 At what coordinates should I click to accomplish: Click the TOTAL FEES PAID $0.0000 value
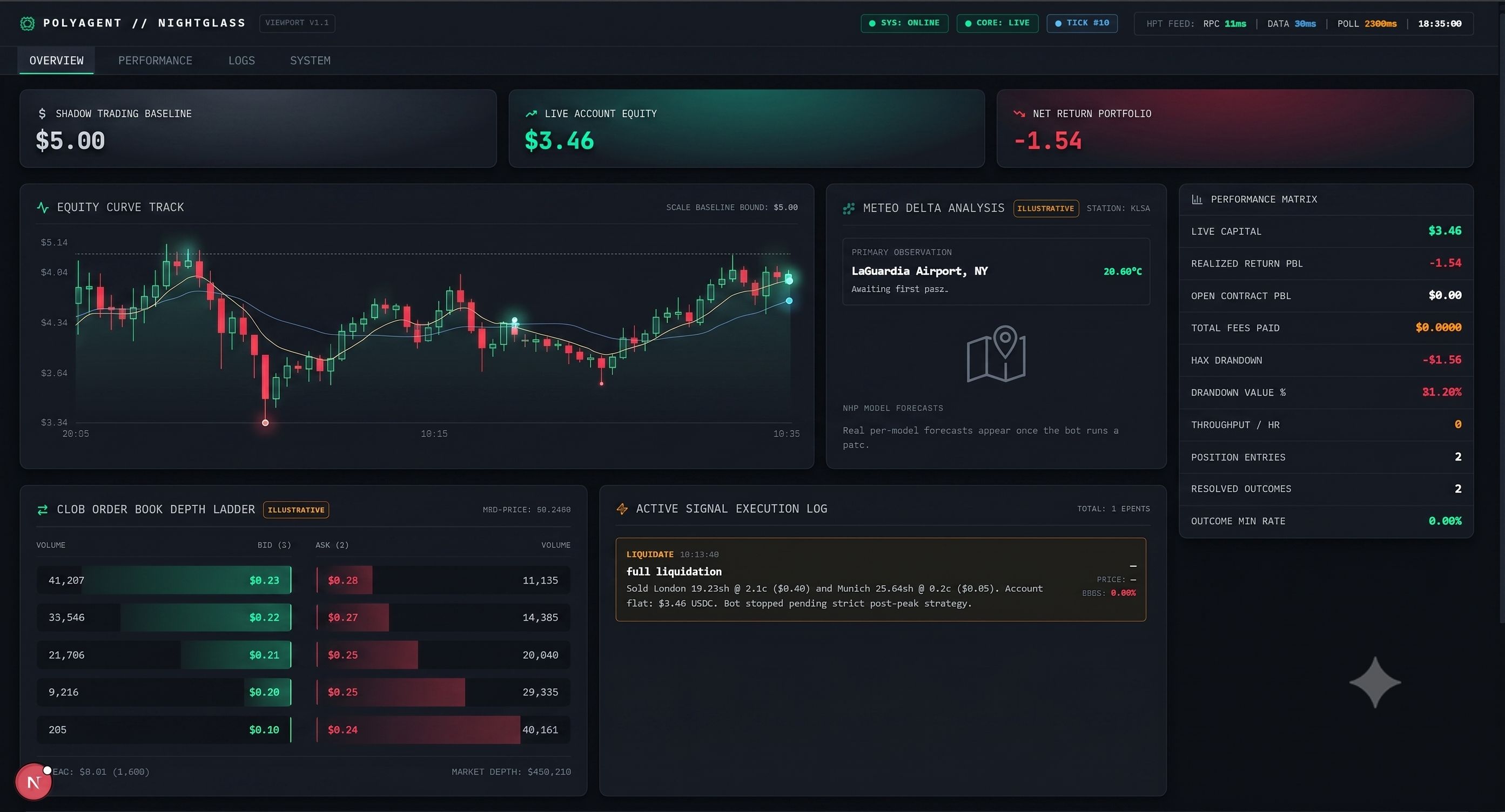(x=1439, y=328)
